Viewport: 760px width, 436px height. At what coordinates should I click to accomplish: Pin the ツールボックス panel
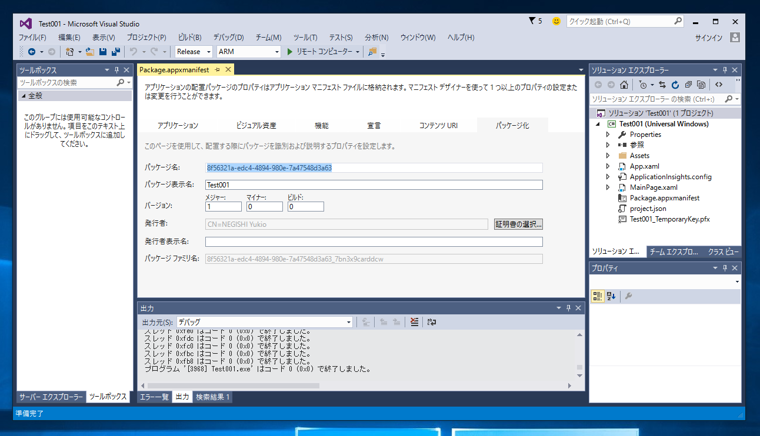coord(116,70)
